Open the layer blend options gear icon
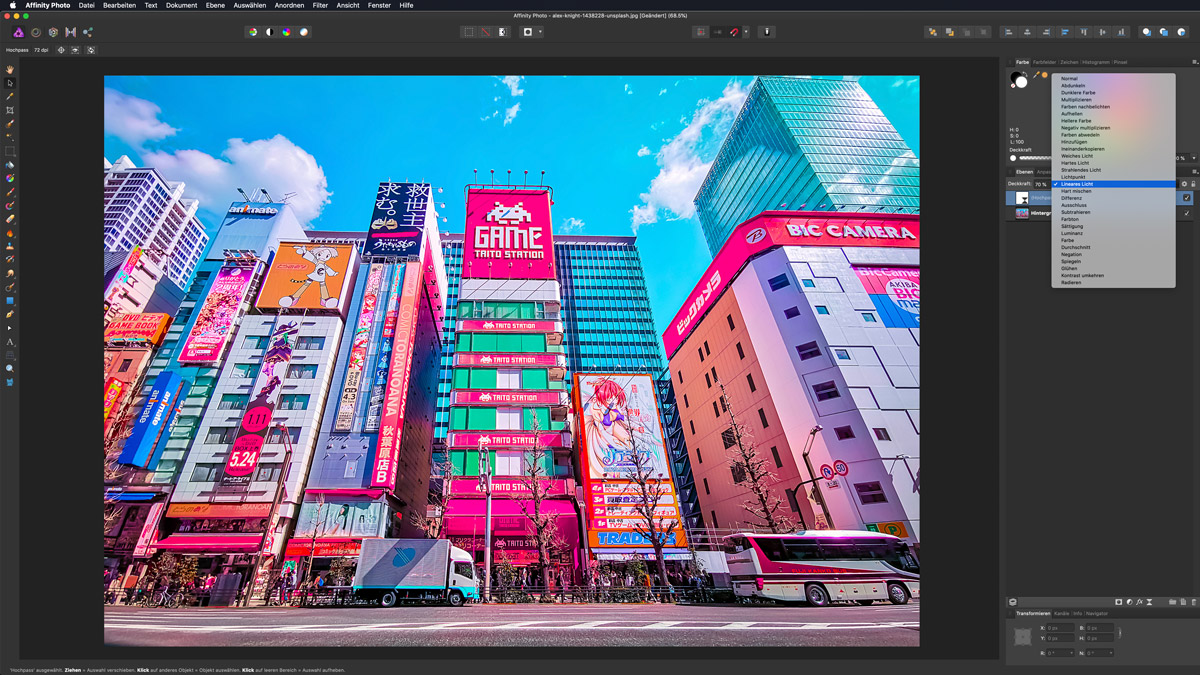 click(1185, 184)
